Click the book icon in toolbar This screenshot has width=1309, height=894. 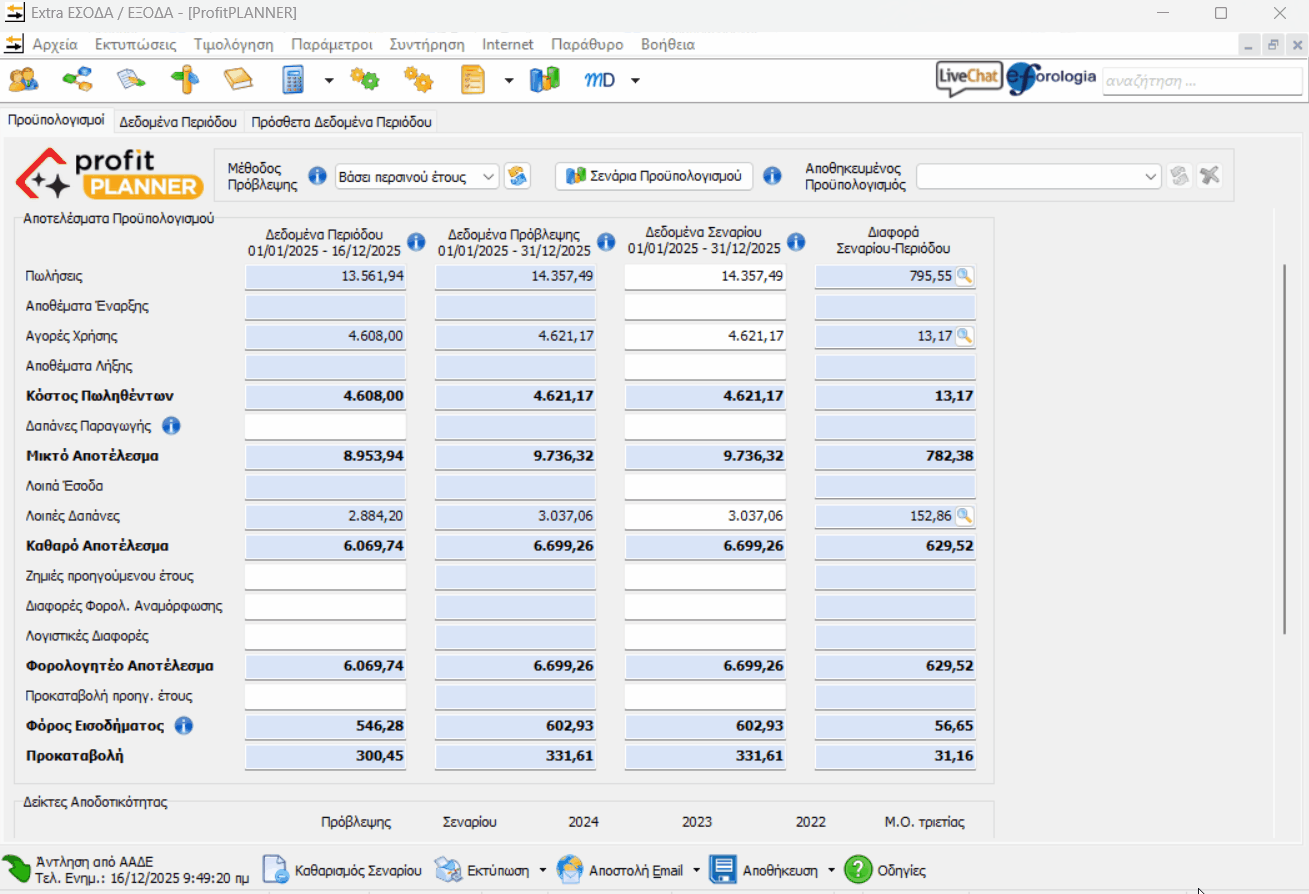click(x=239, y=80)
